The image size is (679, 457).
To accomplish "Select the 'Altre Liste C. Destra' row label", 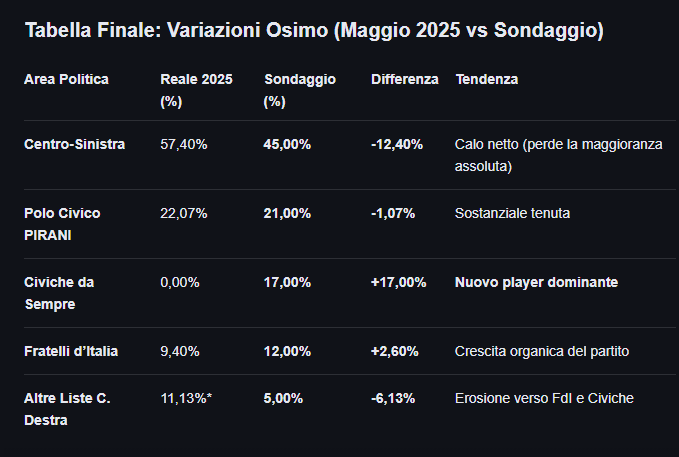I will point(67,409).
